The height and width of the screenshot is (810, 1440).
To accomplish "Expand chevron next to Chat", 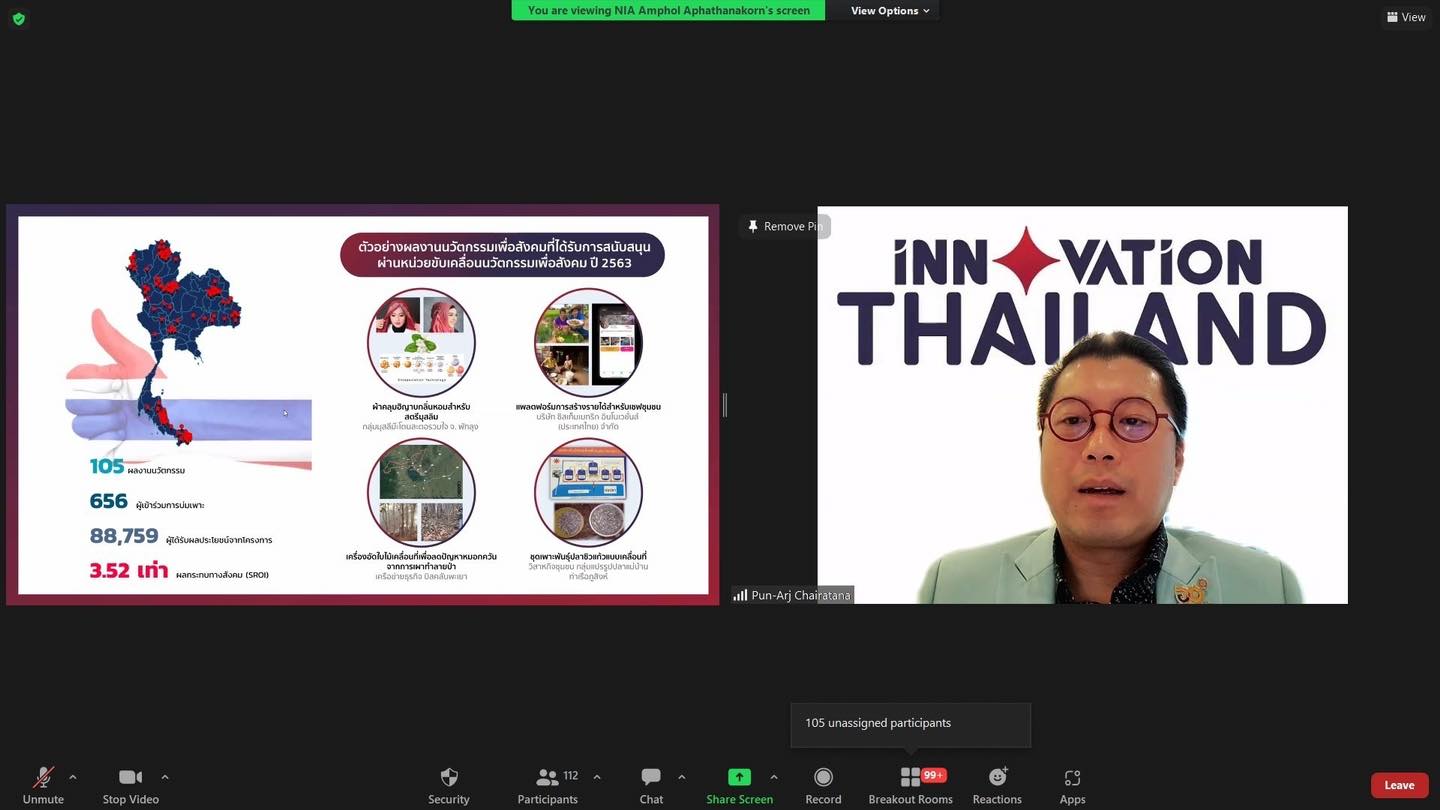I will 681,777.
